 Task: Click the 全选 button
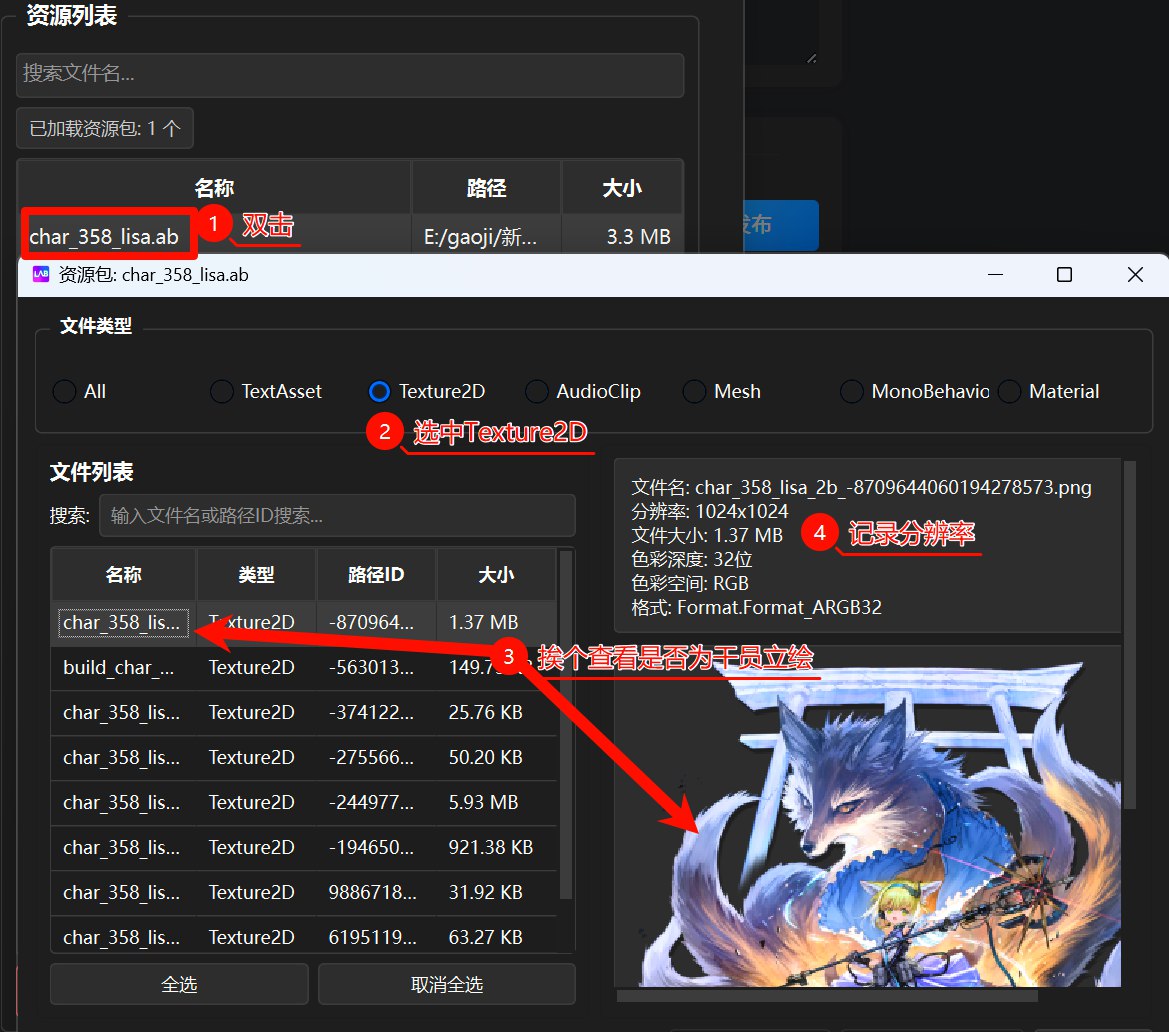179,984
